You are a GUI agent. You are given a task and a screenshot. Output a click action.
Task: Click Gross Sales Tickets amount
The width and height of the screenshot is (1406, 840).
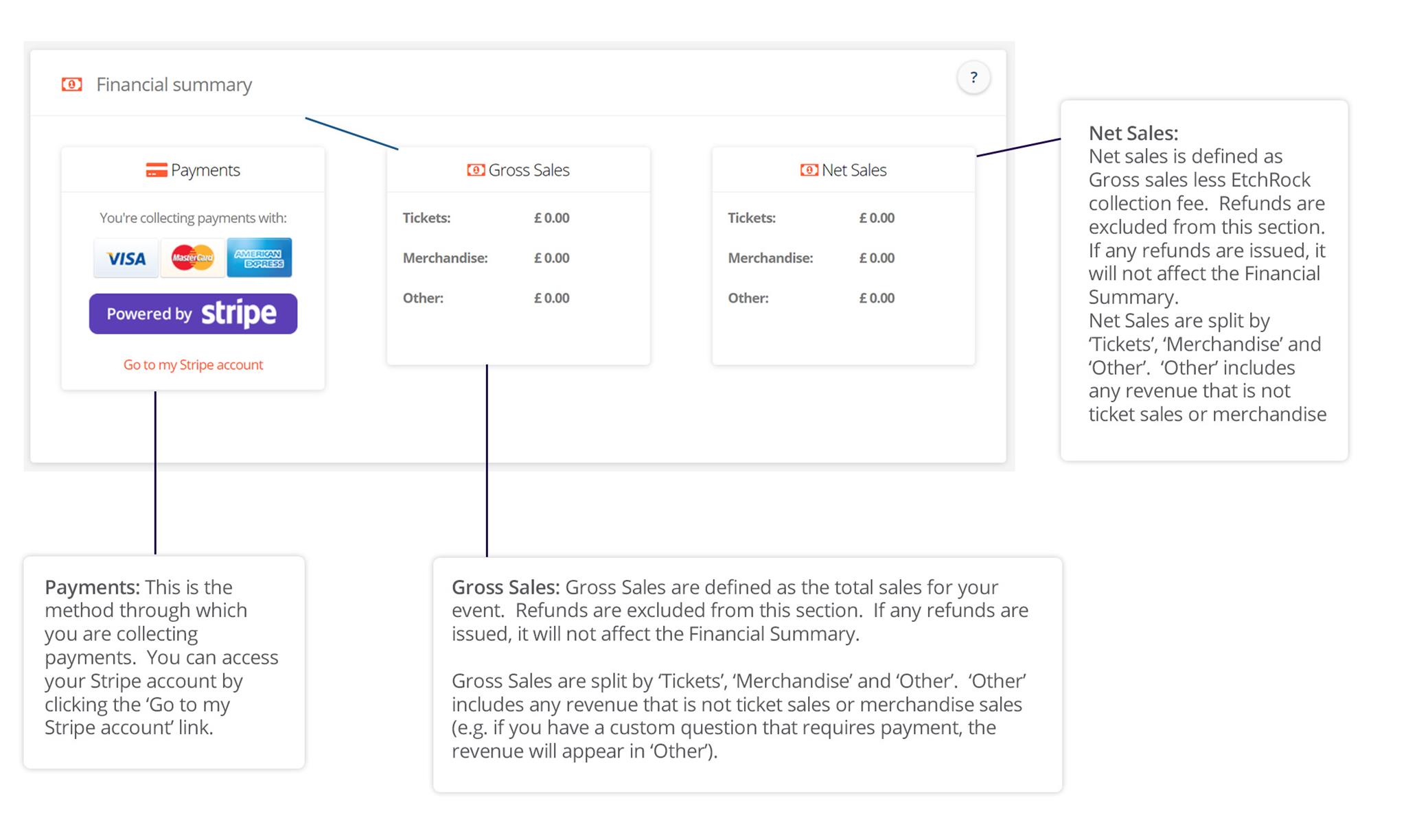(x=551, y=218)
